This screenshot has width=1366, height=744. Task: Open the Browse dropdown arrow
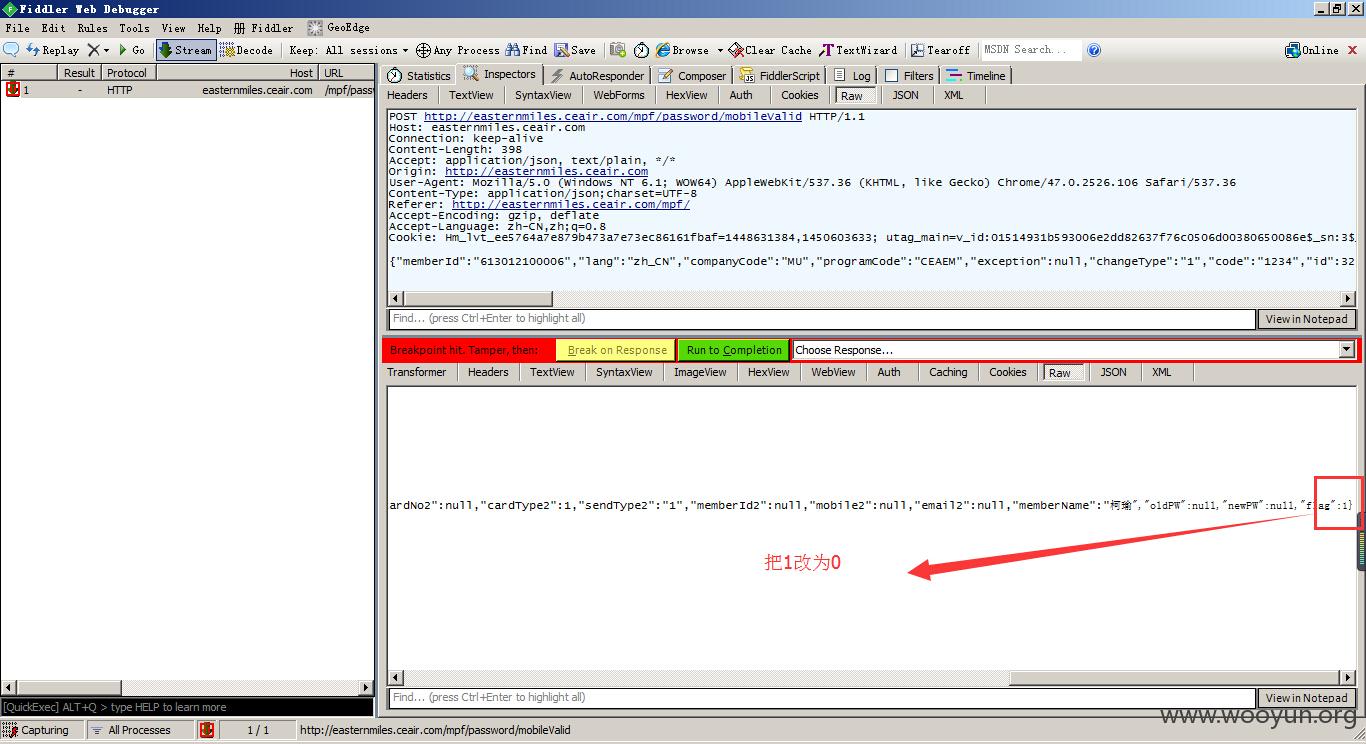[x=719, y=50]
